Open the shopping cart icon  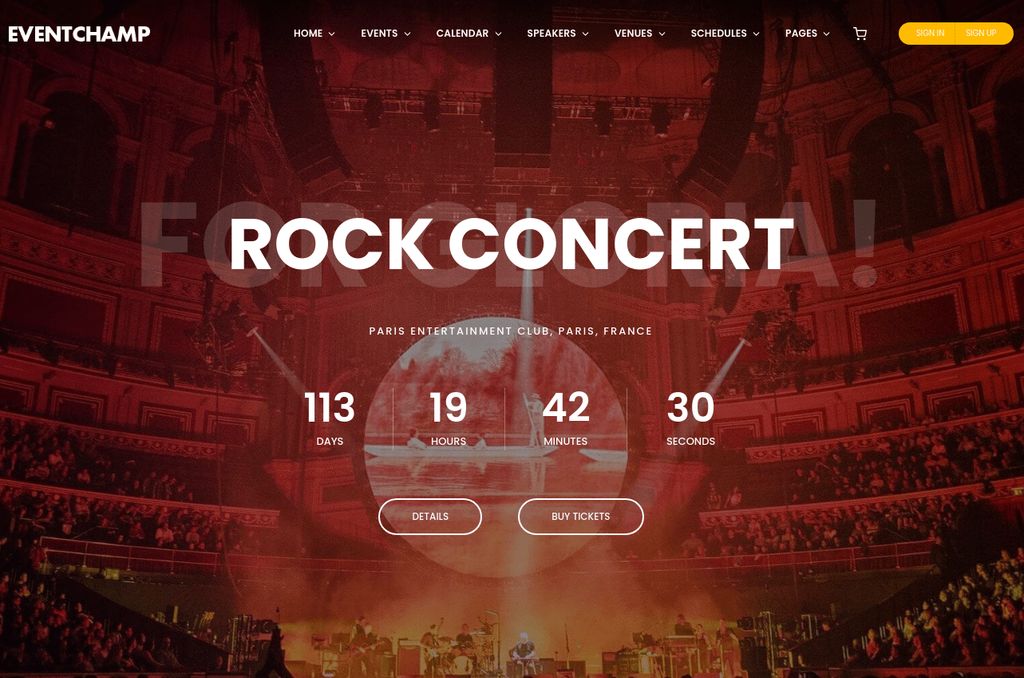(860, 33)
